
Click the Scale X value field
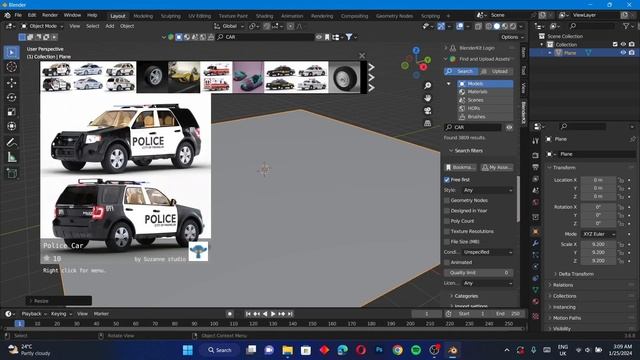598,244
